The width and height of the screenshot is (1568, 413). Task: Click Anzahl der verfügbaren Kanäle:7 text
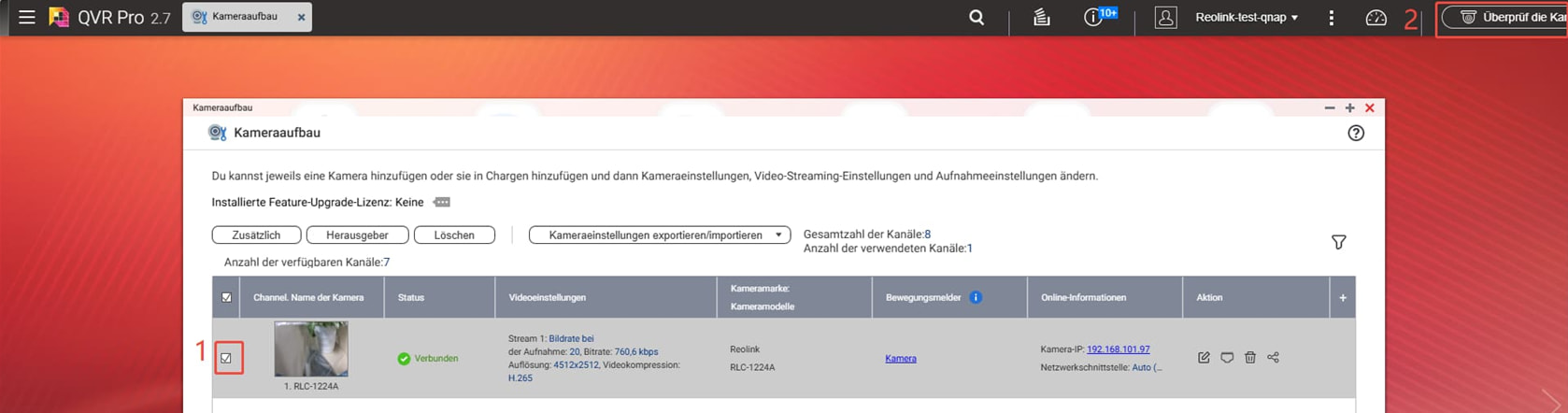pyautogui.click(x=306, y=263)
